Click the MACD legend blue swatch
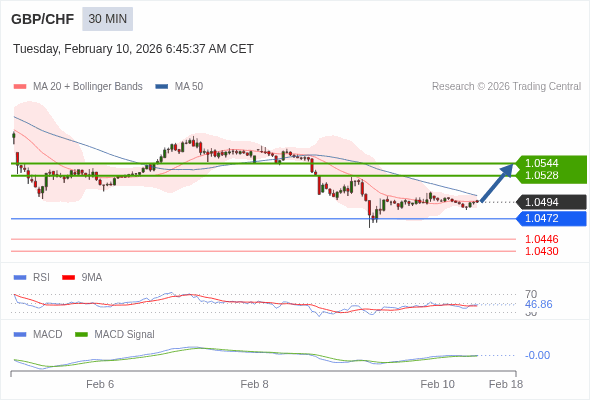The width and height of the screenshot is (590, 400). (x=20, y=335)
